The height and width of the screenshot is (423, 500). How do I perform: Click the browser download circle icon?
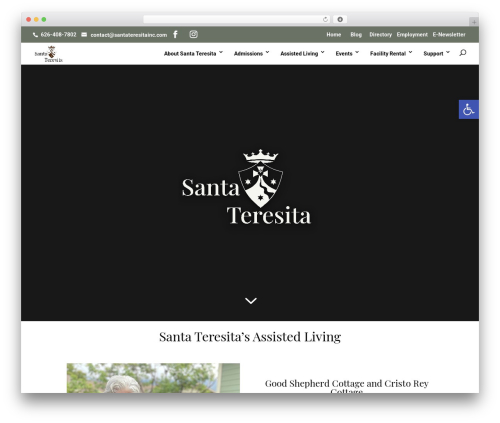pyautogui.click(x=340, y=19)
